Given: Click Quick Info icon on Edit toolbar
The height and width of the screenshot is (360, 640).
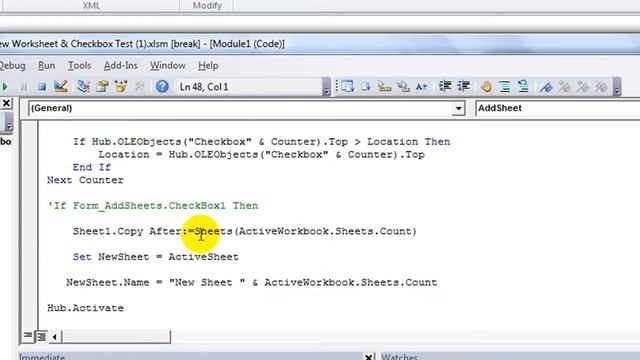Looking at the screenshot, I should (384, 87).
